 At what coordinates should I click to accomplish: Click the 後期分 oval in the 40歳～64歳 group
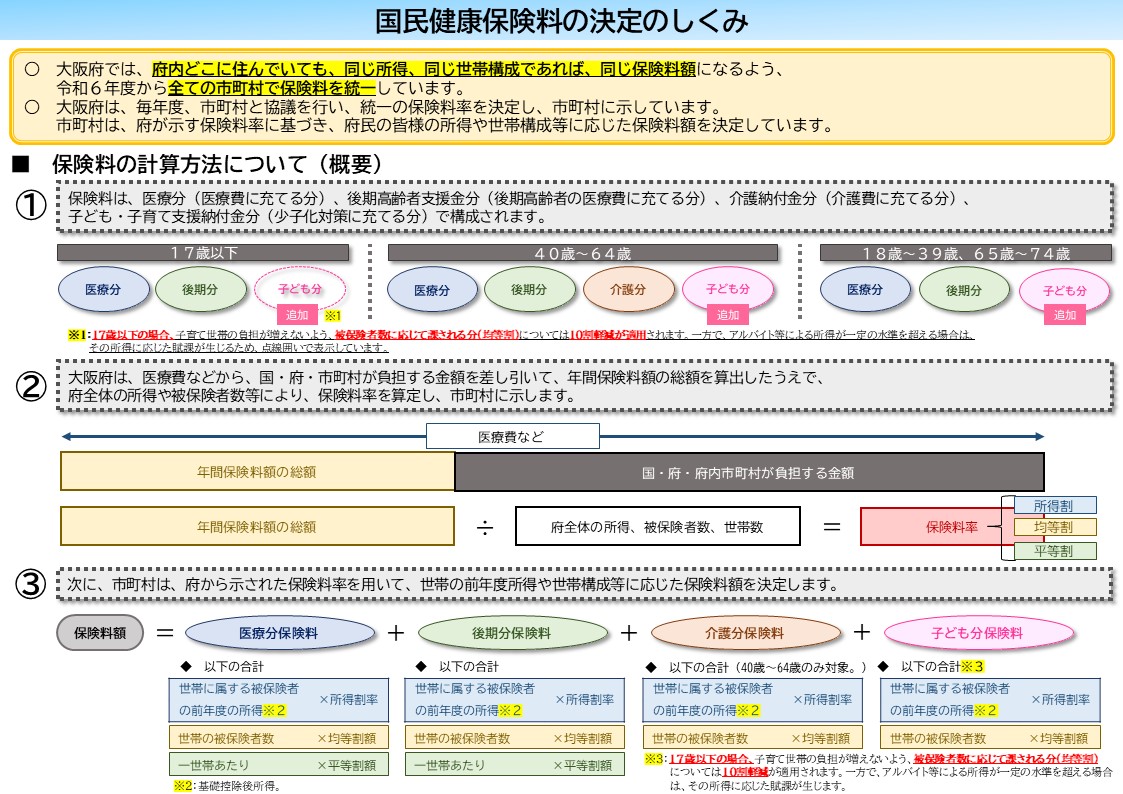(530, 289)
